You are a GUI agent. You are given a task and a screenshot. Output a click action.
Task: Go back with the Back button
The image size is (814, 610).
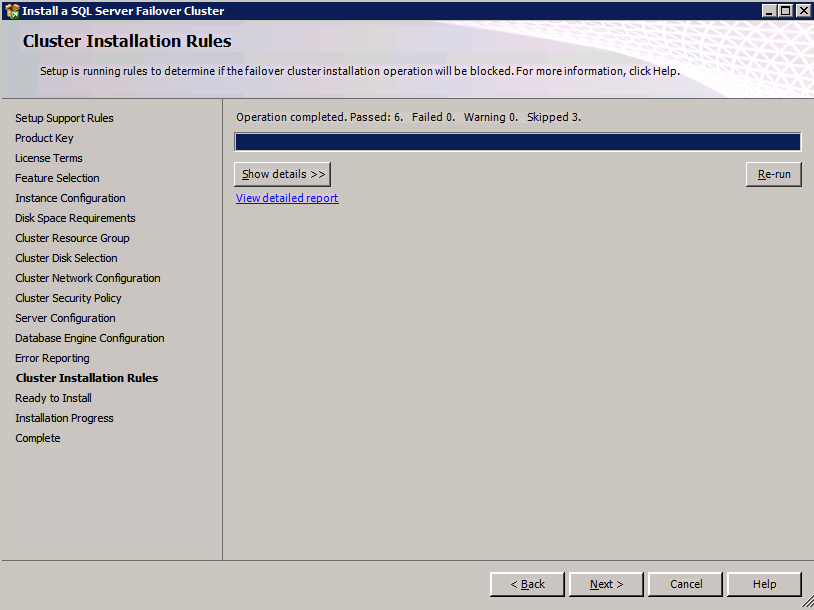click(x=527, y=584)
